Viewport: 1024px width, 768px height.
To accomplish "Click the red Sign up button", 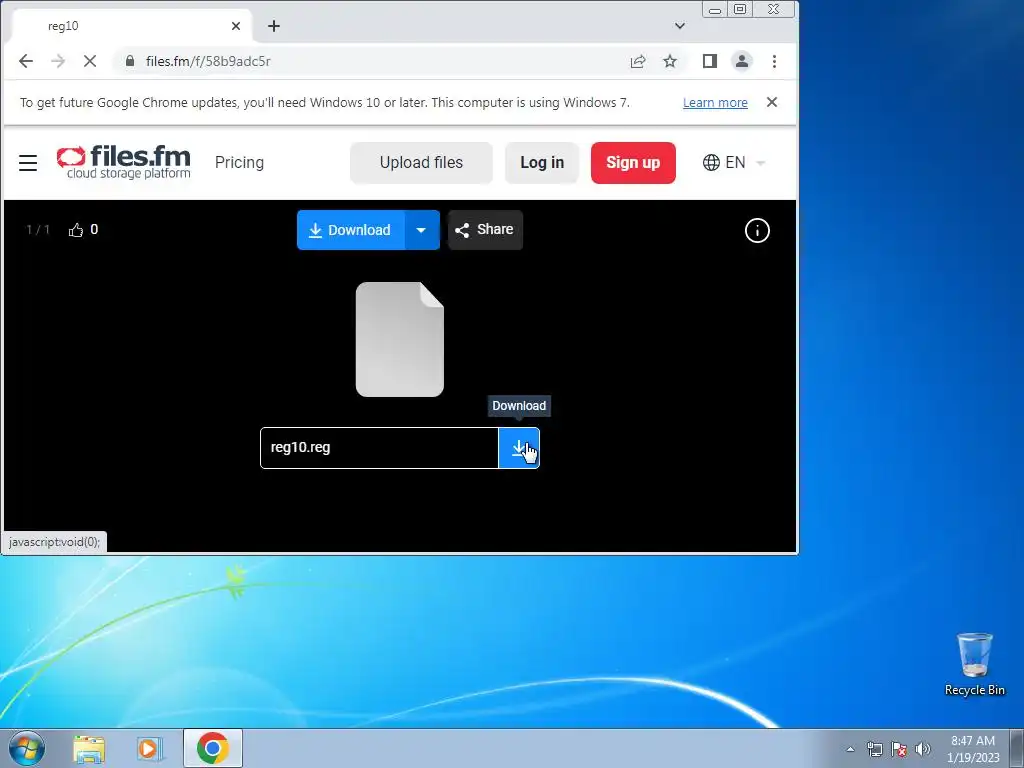I will 633,163.
